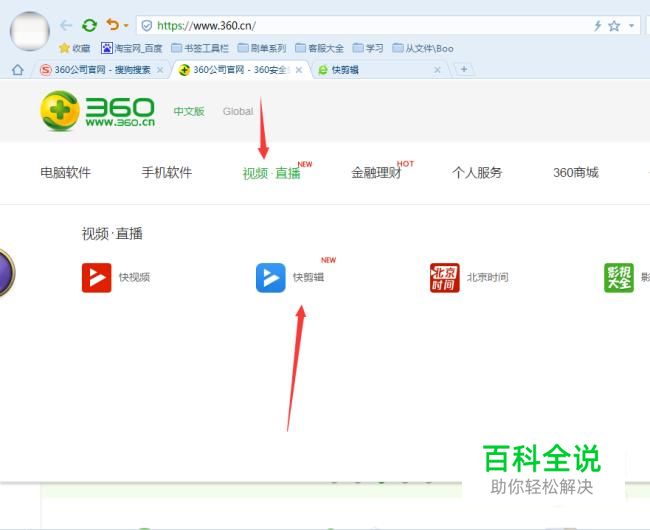Click the red 快视频 app icon
The width and height of the screenshot is (650, 530).
click(97, 278)
